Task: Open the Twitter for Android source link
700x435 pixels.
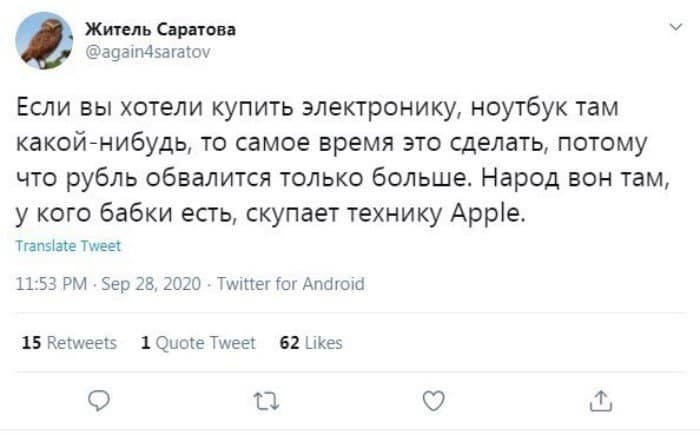Action: tap(291, 284)
